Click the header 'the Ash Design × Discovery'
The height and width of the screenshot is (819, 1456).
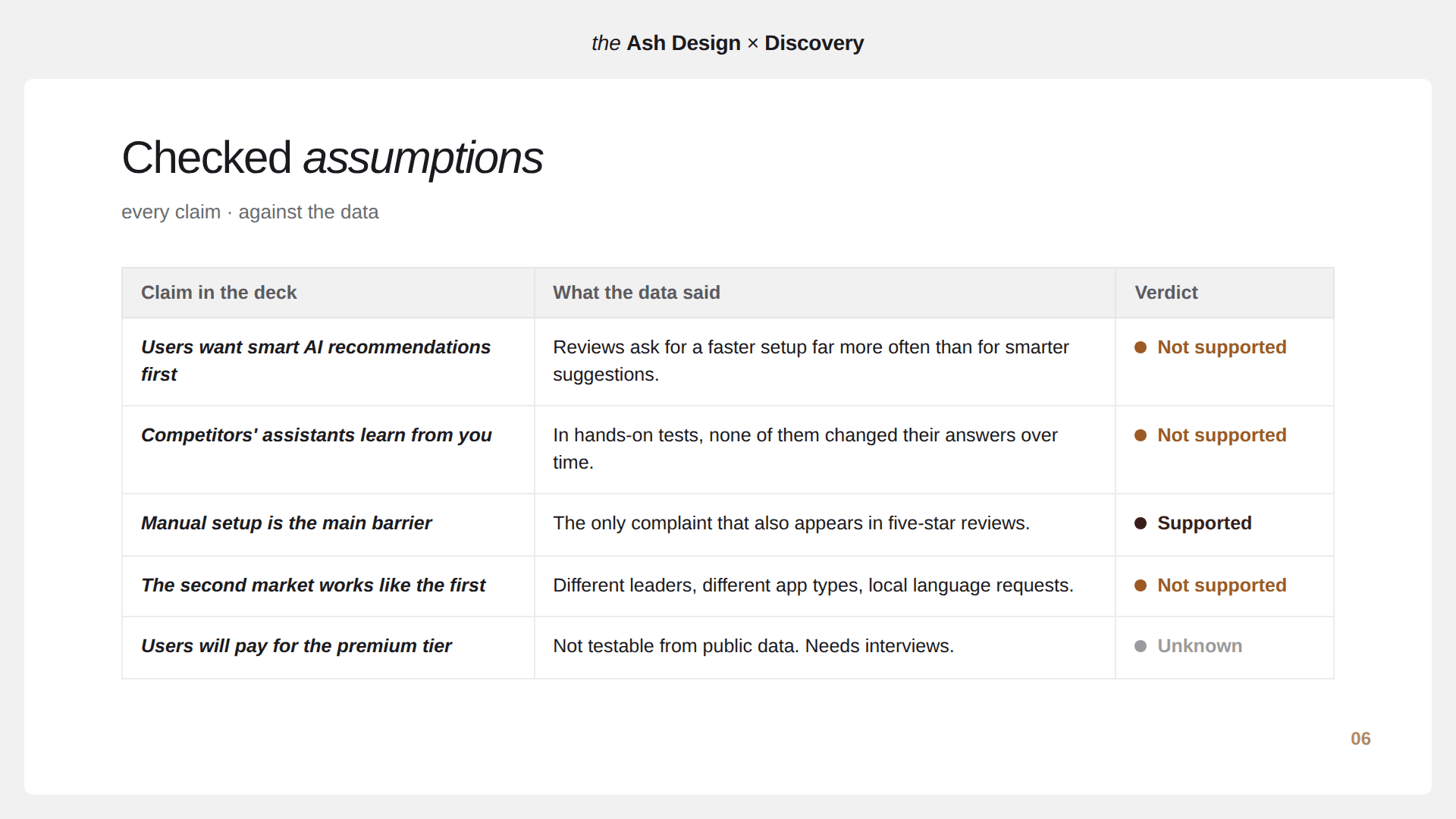pyautogui.click(x=727, y=43)
